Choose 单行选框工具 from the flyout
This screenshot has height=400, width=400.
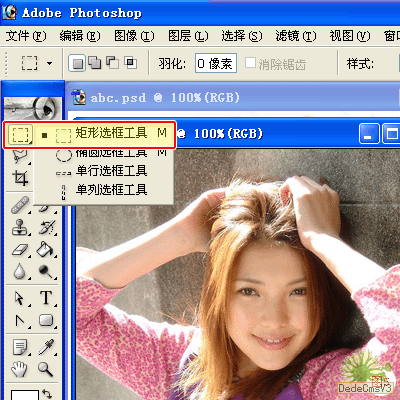coord(104,171)
